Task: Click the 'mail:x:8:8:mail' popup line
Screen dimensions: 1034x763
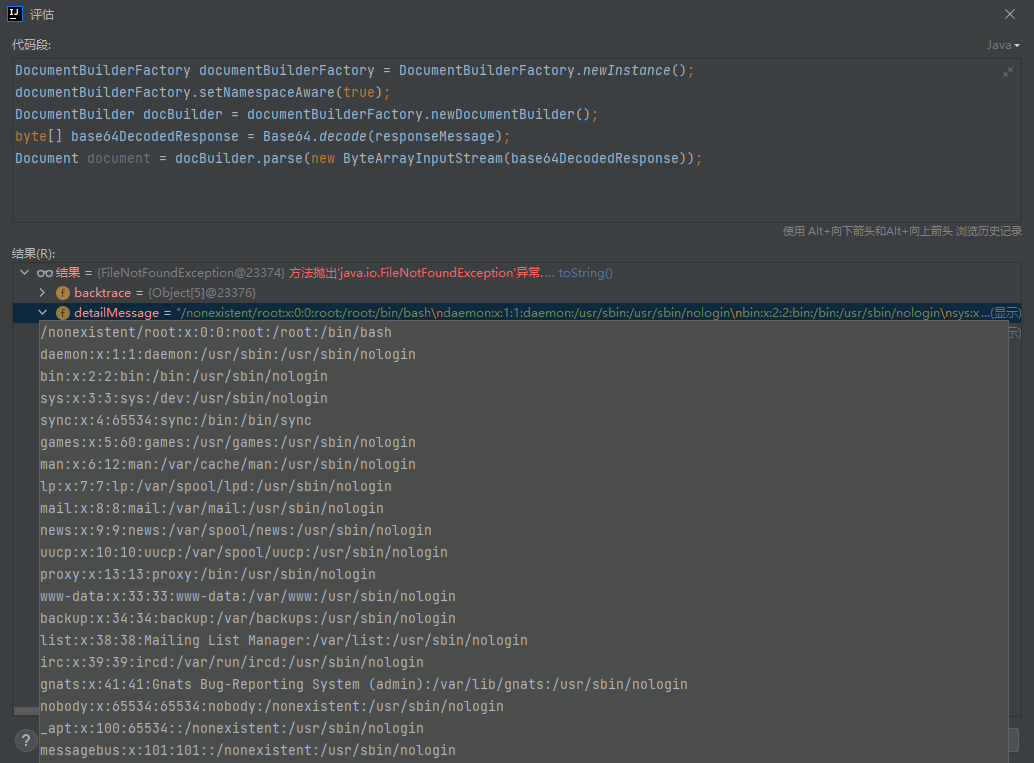Action: 212,508
